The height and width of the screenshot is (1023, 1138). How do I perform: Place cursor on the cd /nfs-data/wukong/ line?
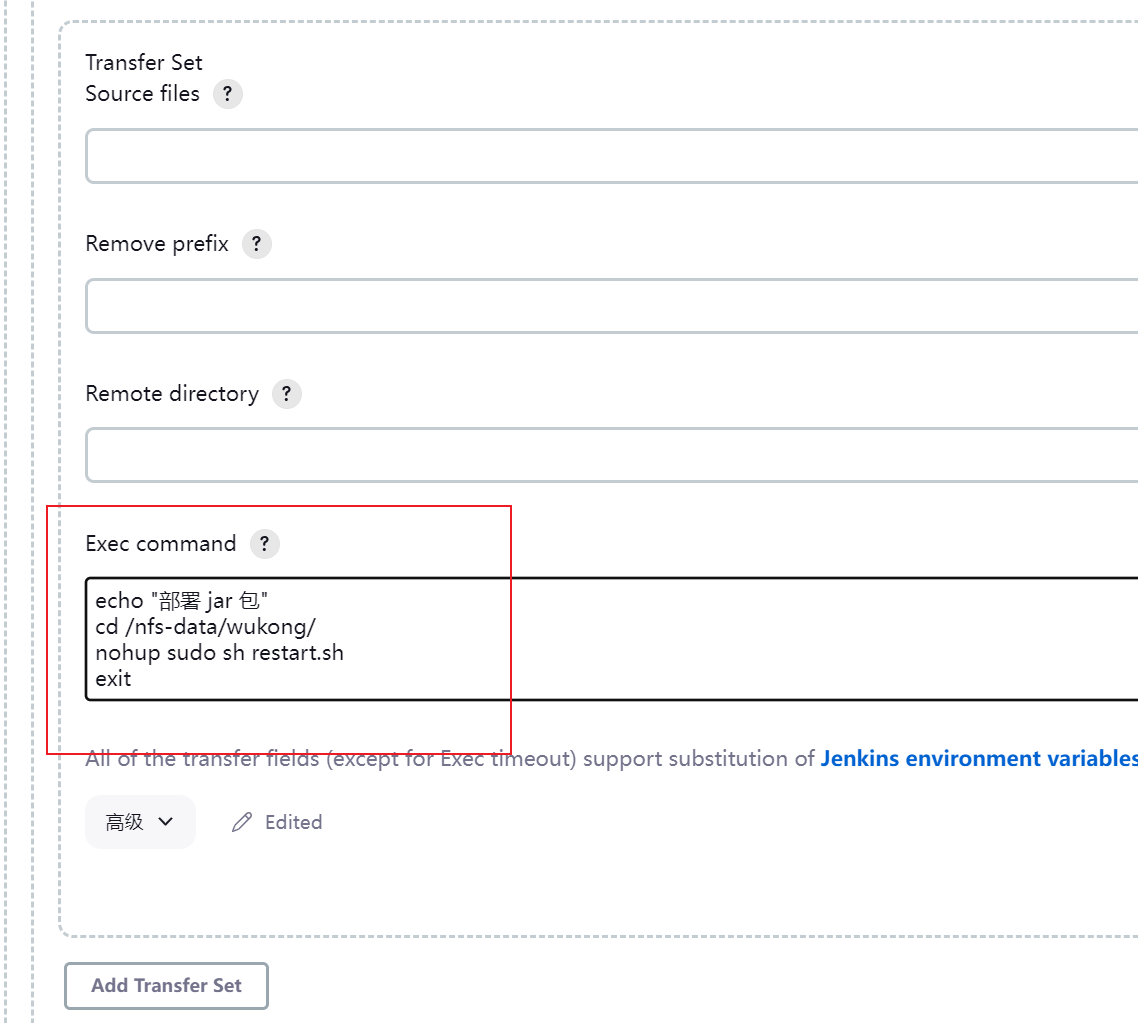coord(205,627)
